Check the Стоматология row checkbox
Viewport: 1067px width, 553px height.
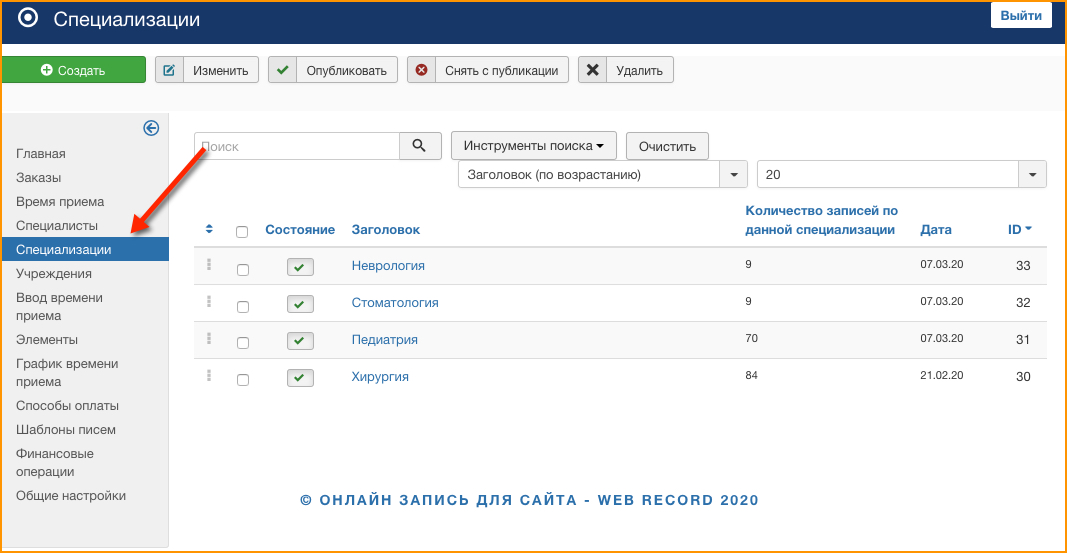pos(243,307)
